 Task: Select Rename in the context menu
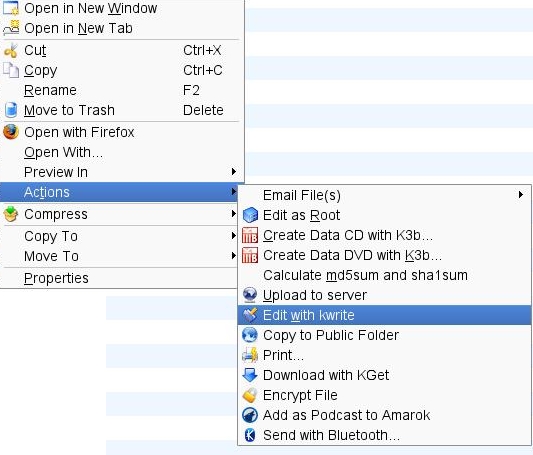click(x=122, y=90)
